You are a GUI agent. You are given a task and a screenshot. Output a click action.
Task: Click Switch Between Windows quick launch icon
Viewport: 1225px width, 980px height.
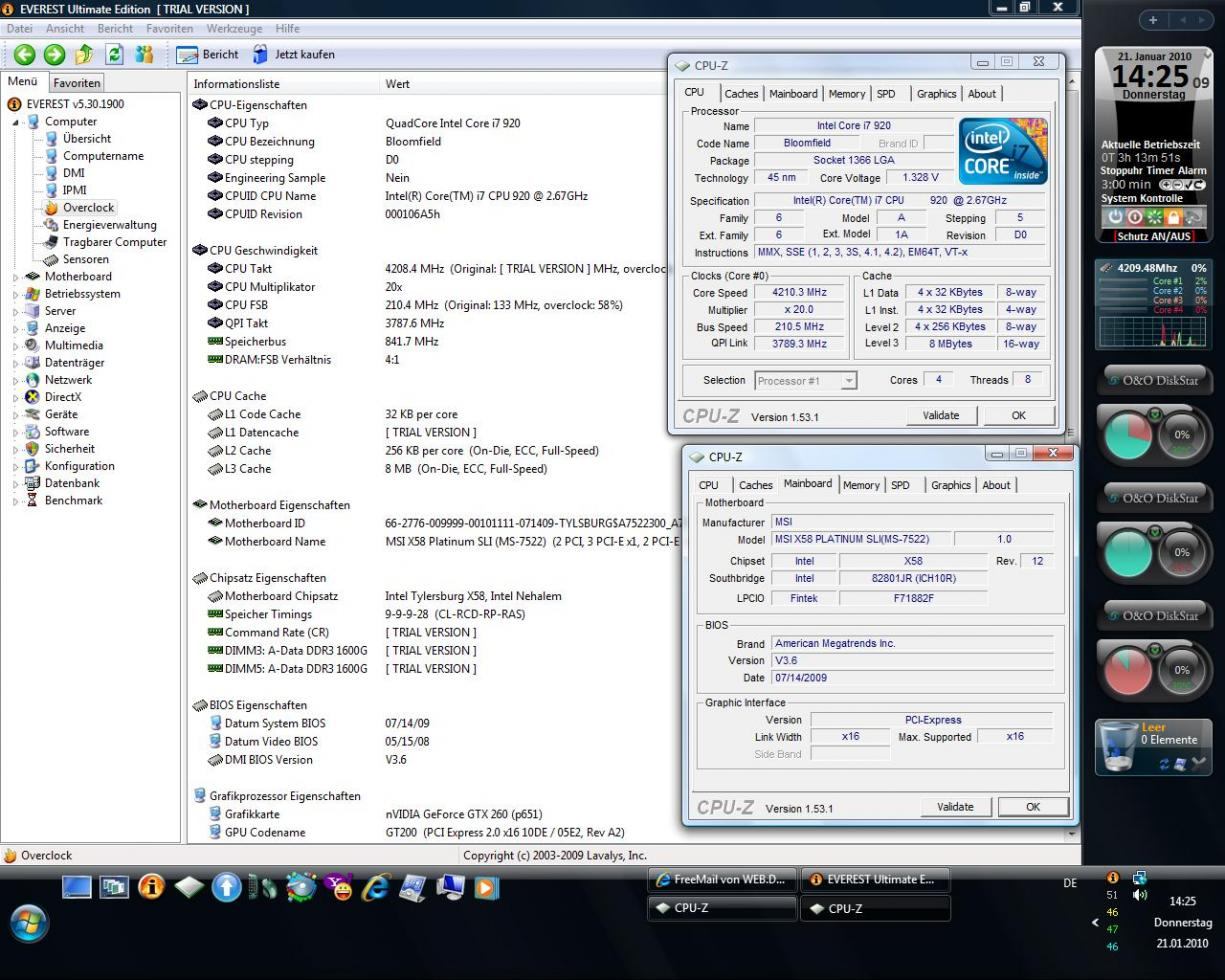[114, 887]
